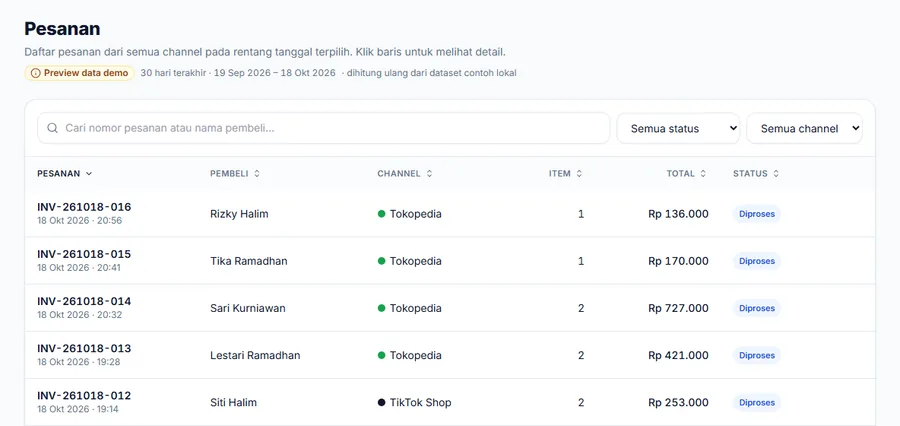Open the Semua status dropdown
Image resolution: width=900 pixels, height=426 pixels.
pos(678,128)
